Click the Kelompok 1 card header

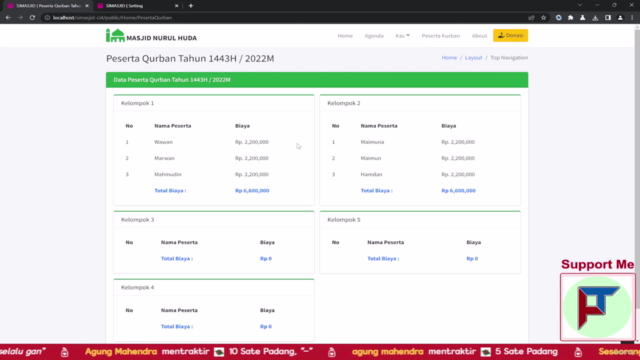[214, 103]
